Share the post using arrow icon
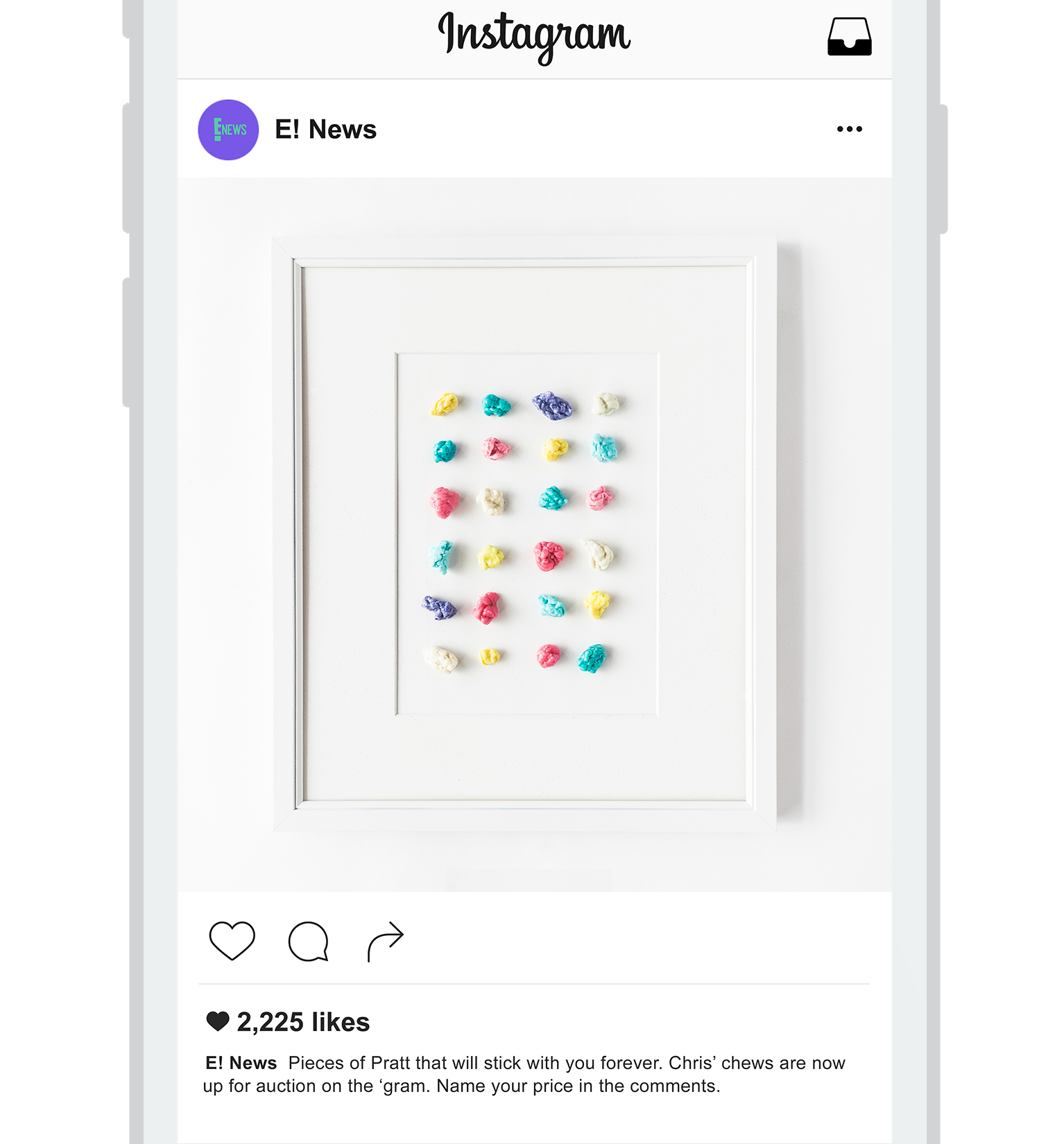 (x=385, y=941)
